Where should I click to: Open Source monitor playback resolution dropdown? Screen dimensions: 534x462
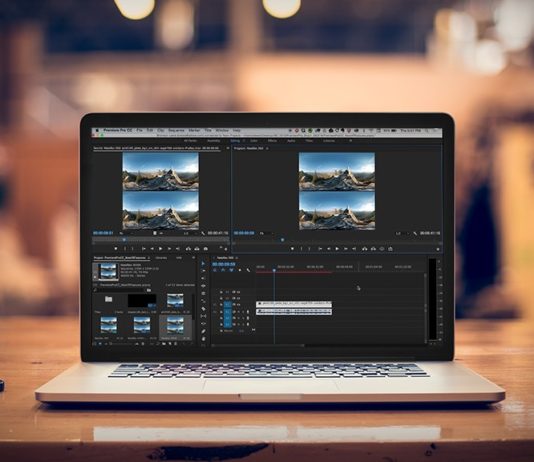(190, 234)
